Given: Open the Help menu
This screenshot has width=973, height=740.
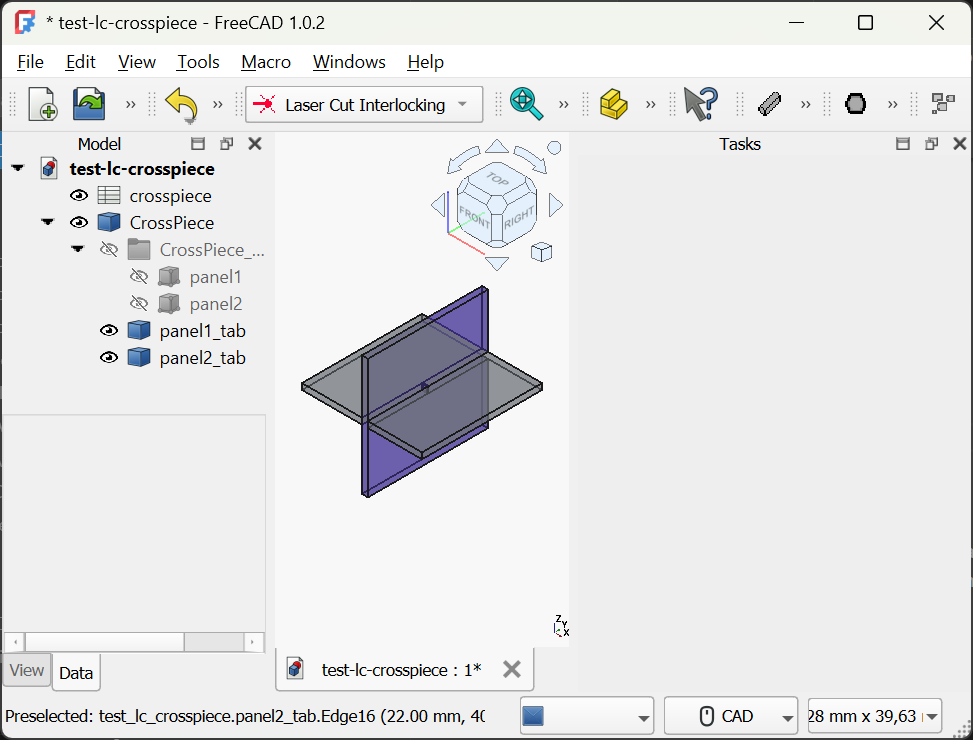Looking at the screenshot, I should (x=426, y=62).
